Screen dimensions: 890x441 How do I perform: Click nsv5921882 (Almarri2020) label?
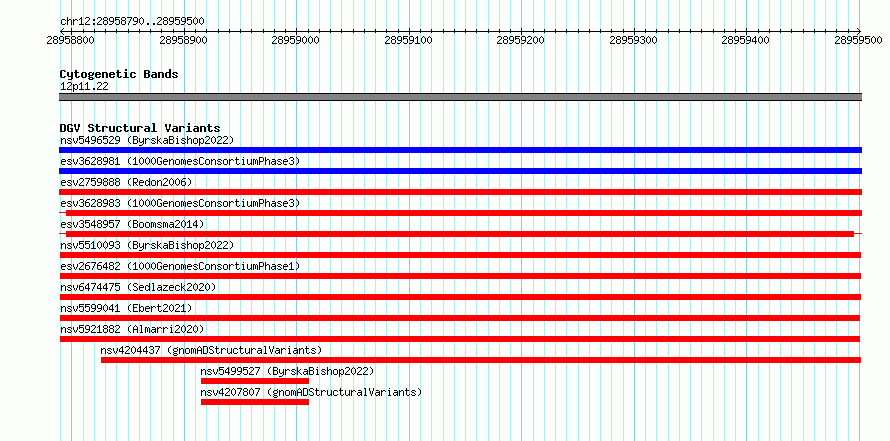[x=132, y=329]
